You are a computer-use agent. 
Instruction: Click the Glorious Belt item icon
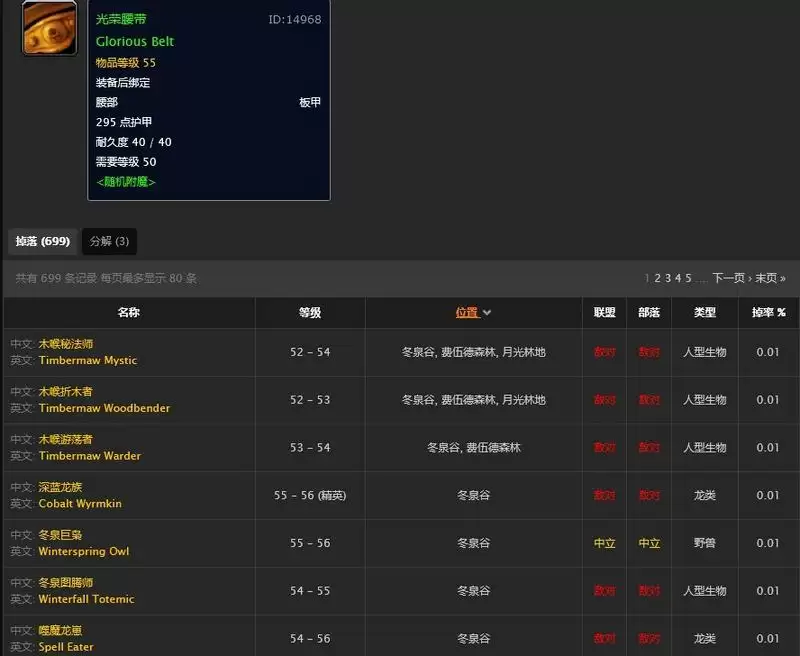pos(49,29)
